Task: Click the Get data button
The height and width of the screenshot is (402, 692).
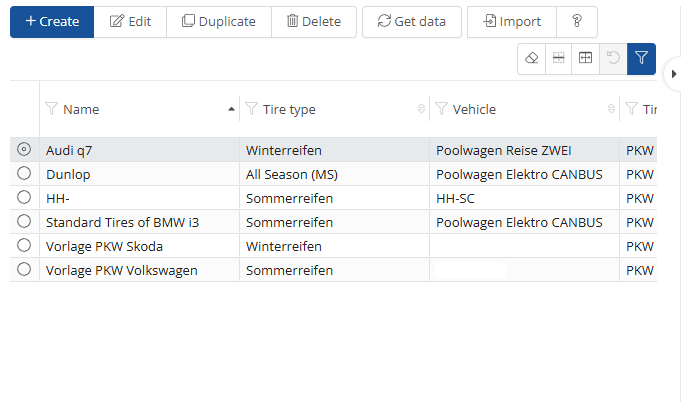Action: (411, 21)
